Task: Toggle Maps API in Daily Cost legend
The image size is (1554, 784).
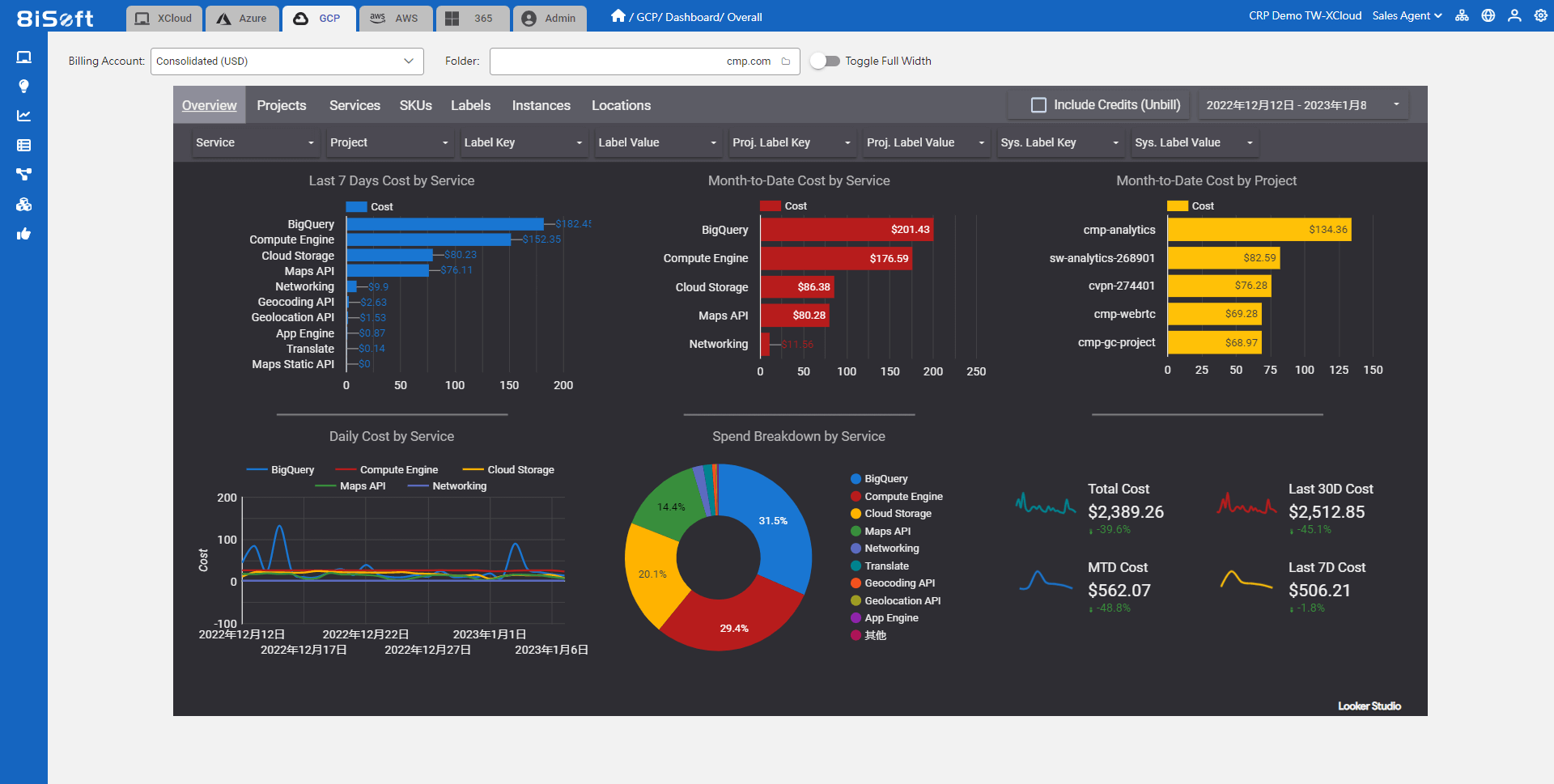Action: pyautogui.click(x=350, y=486)
